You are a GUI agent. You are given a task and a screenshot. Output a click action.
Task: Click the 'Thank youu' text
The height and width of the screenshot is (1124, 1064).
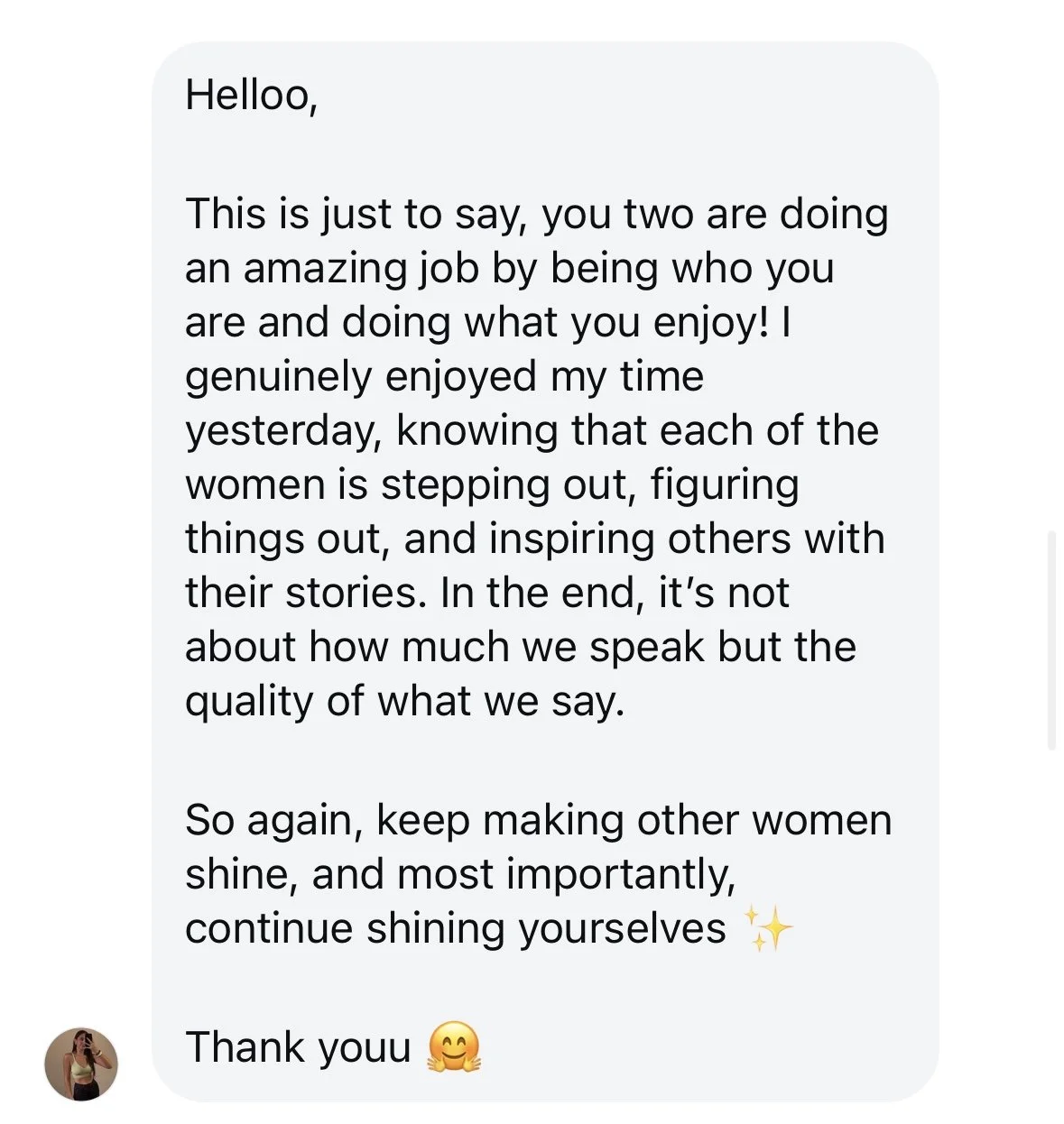(x=298, y=1047)
